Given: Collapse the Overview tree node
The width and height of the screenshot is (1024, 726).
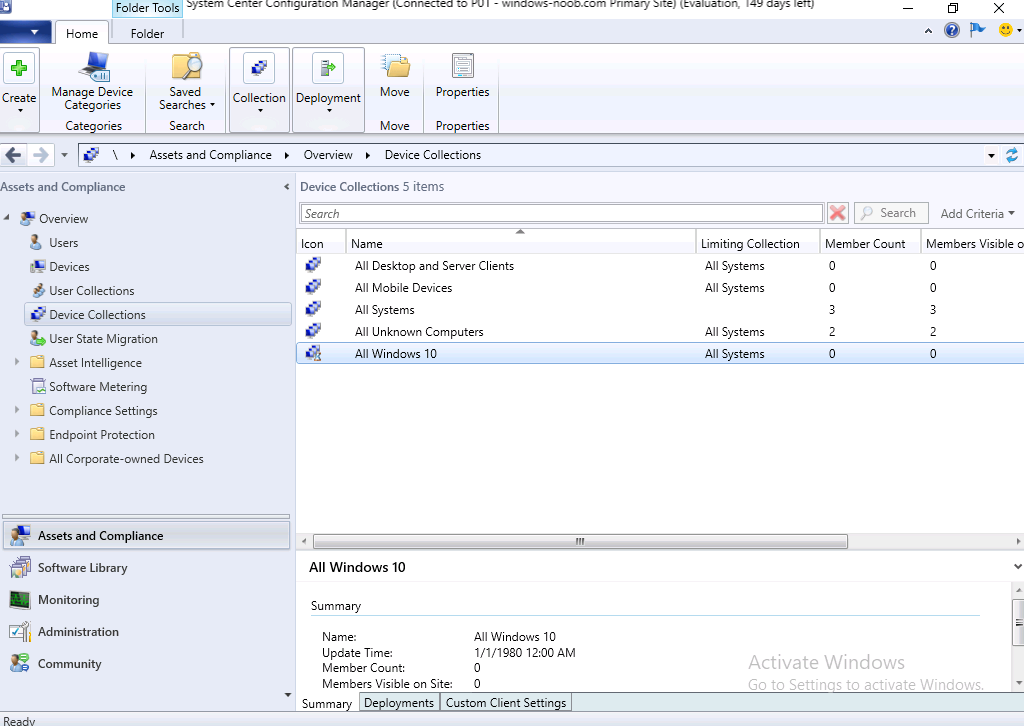Looking at the screenshot, I should click(x=7, y=217).
